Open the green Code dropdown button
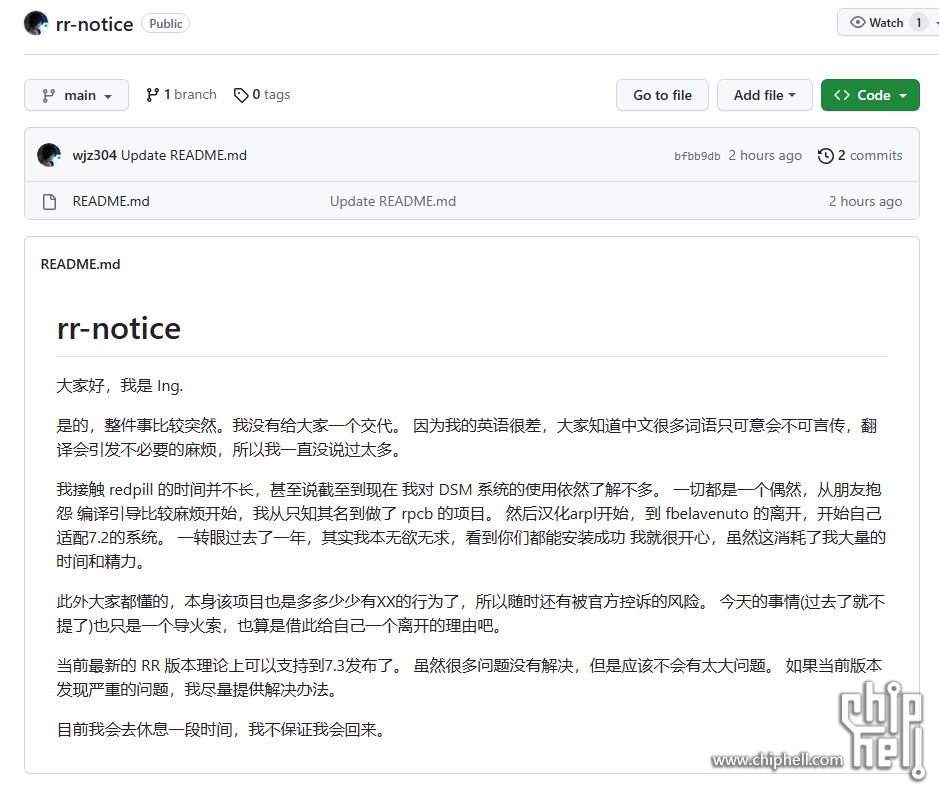Viewport: 939px width, 795px height. point(870,95)
